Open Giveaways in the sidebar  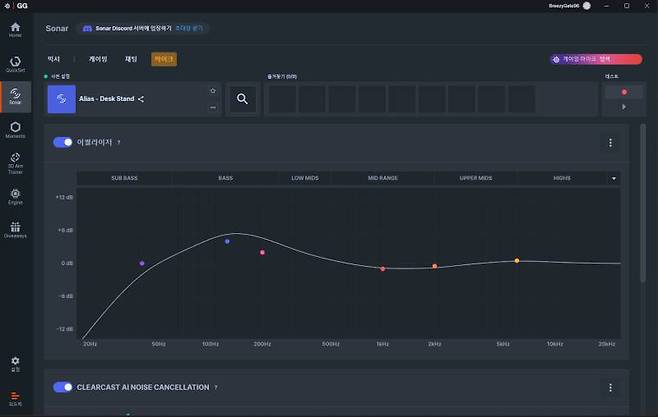16,230
